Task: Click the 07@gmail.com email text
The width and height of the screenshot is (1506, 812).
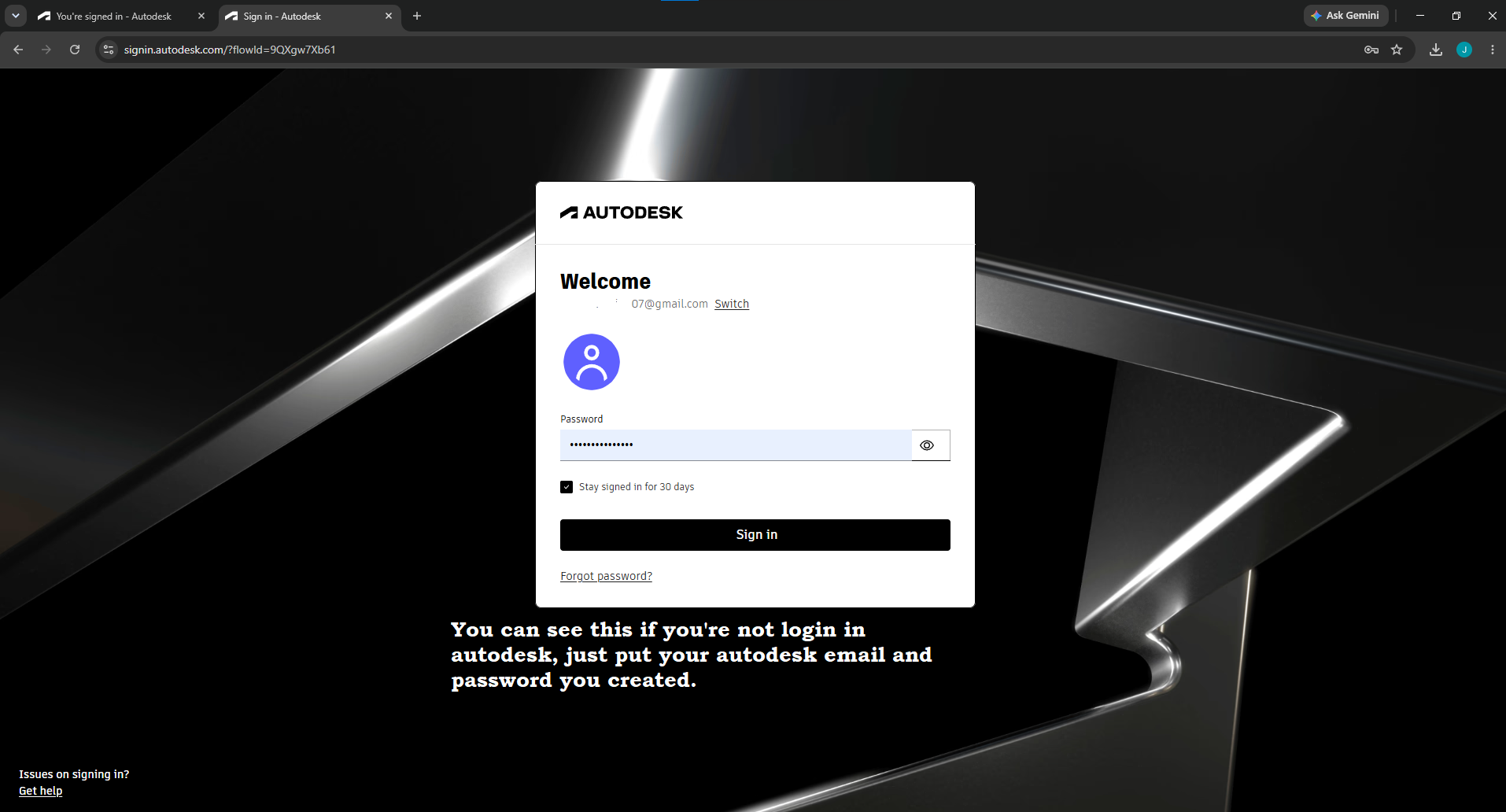Action: pyautogui.click(x=670, y=304)
